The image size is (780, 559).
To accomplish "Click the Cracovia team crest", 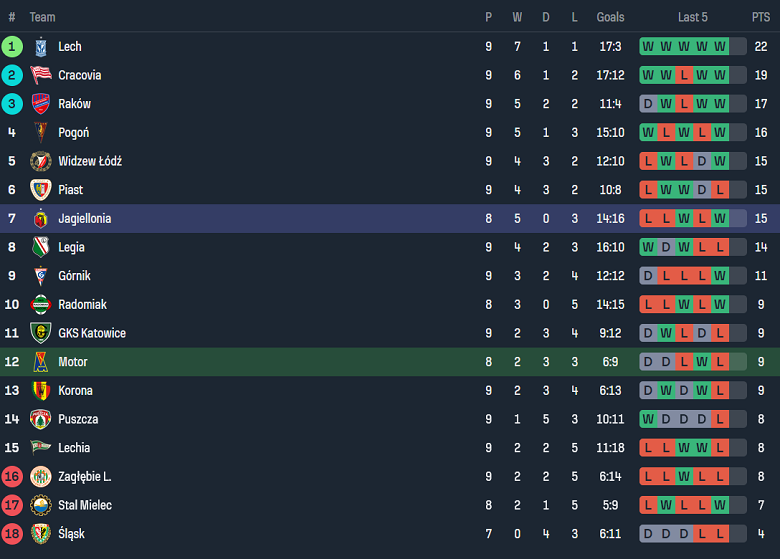I will [x=41, y=75].
